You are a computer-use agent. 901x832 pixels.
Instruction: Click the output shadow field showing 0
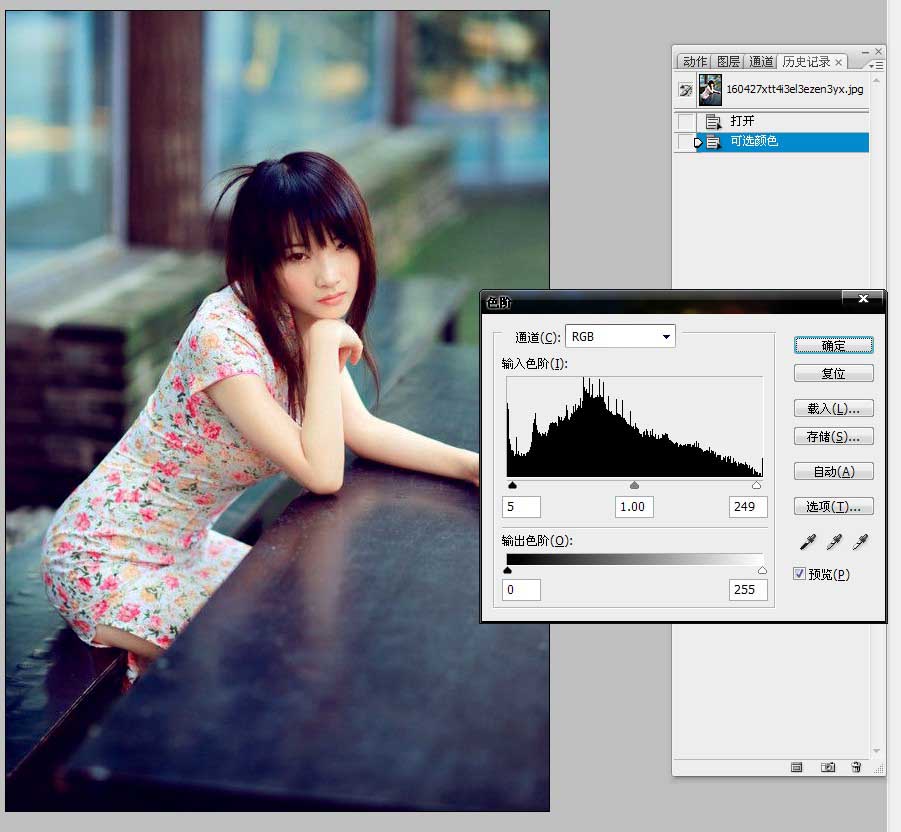(521, 590)
